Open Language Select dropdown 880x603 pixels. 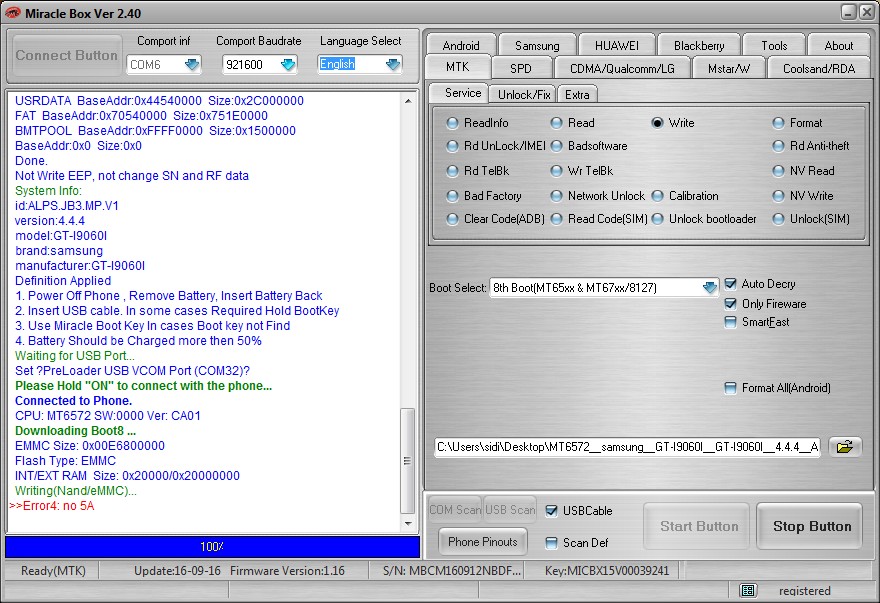click(x=393, y=65)
